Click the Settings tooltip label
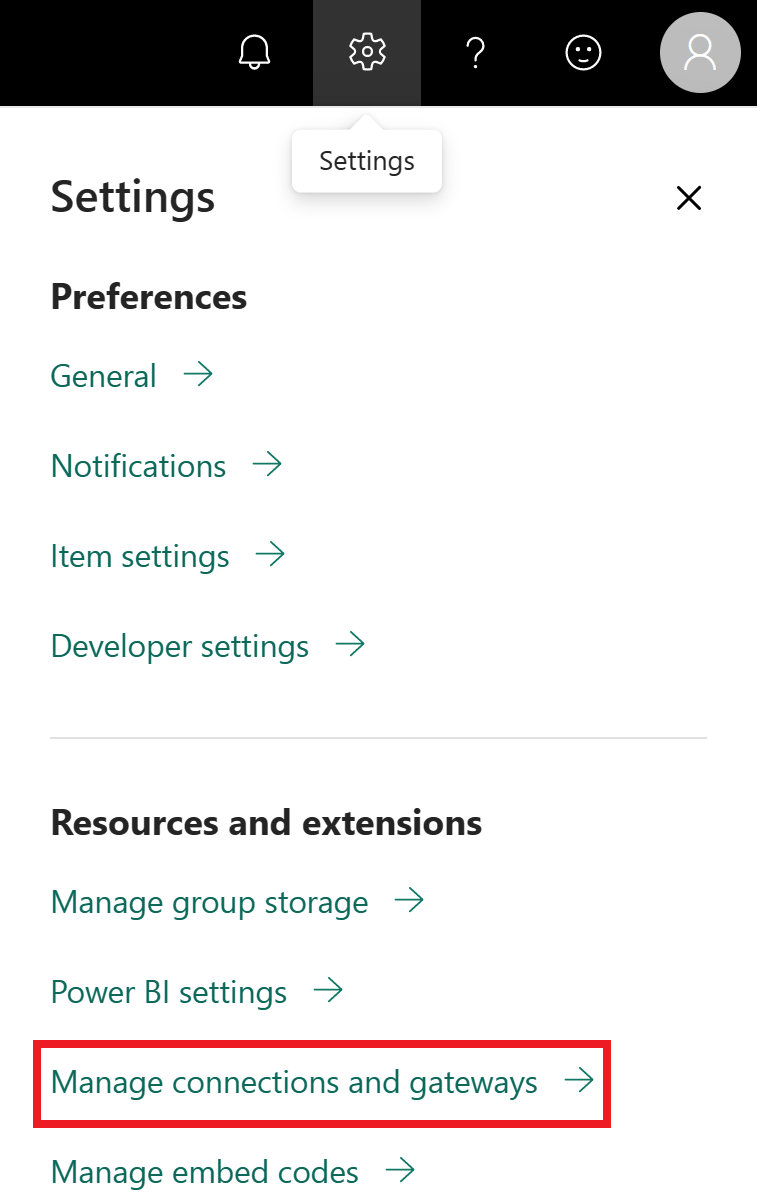This screenshot has width=757, height=1195. click(366, 160)
